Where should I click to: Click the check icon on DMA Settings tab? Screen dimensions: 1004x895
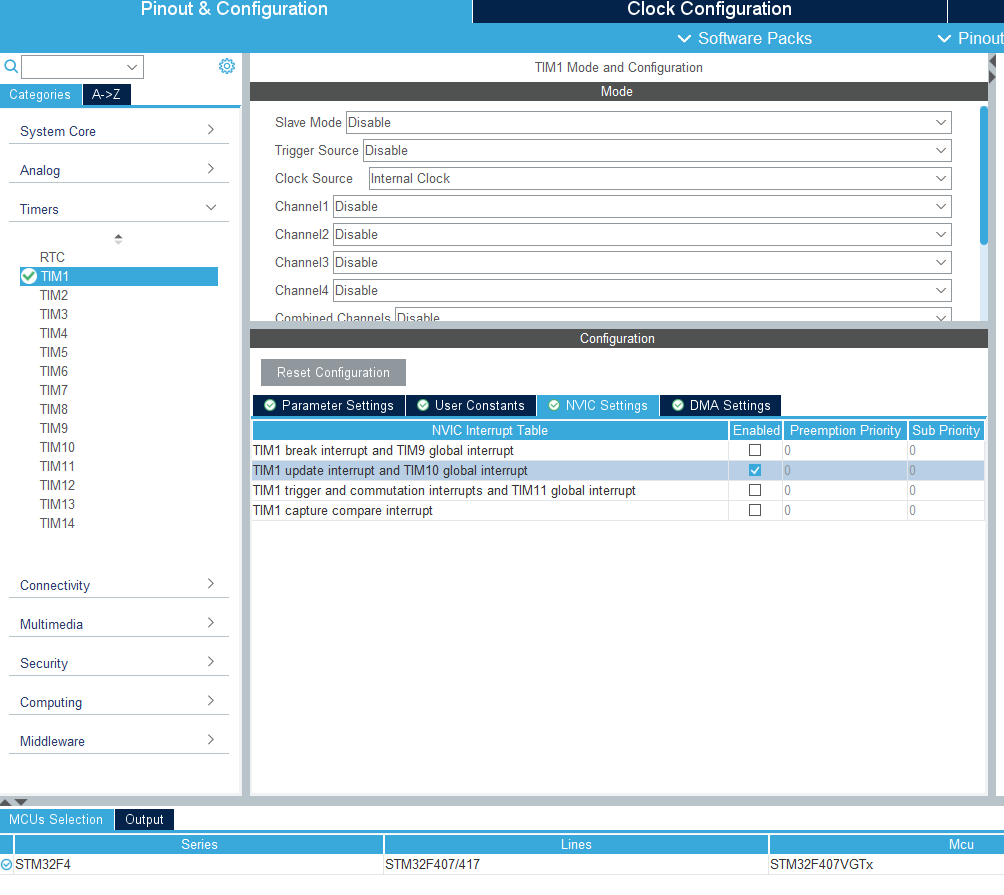pos(677,405)
